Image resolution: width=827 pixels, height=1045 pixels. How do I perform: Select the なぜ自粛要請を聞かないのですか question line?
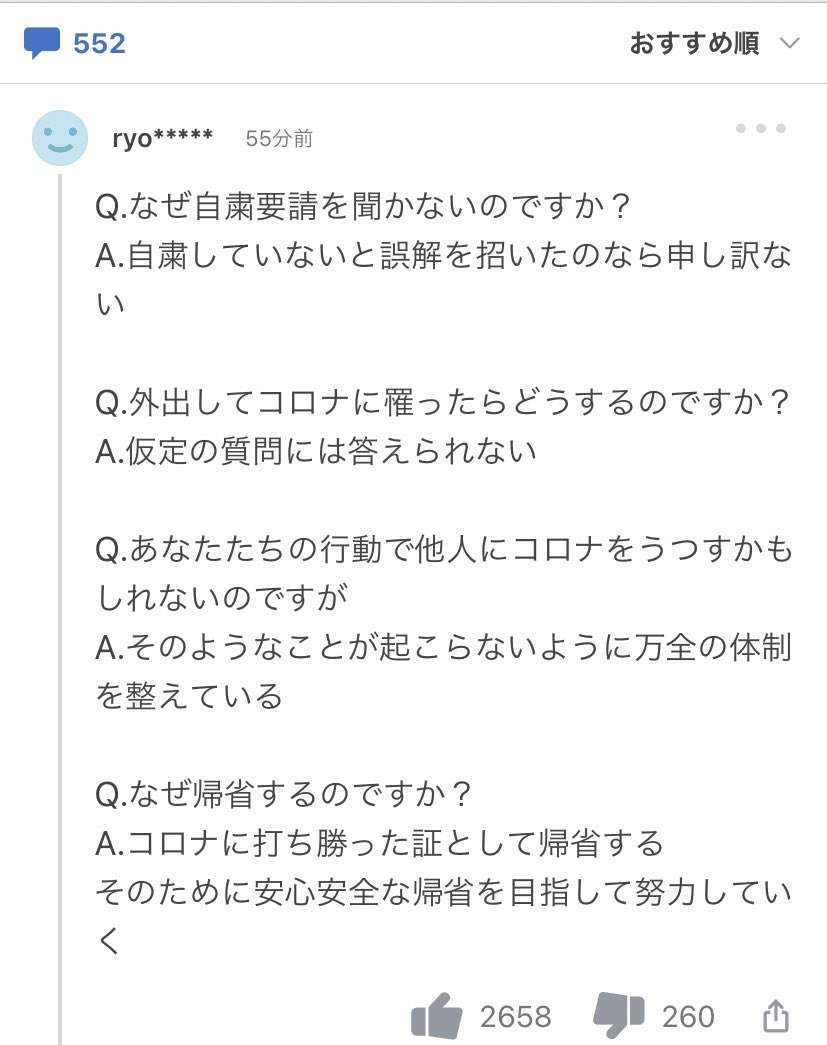coord(363,206)
